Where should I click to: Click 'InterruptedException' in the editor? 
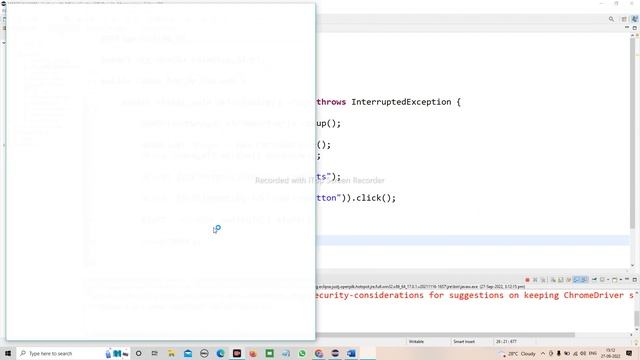click(401, 102)
